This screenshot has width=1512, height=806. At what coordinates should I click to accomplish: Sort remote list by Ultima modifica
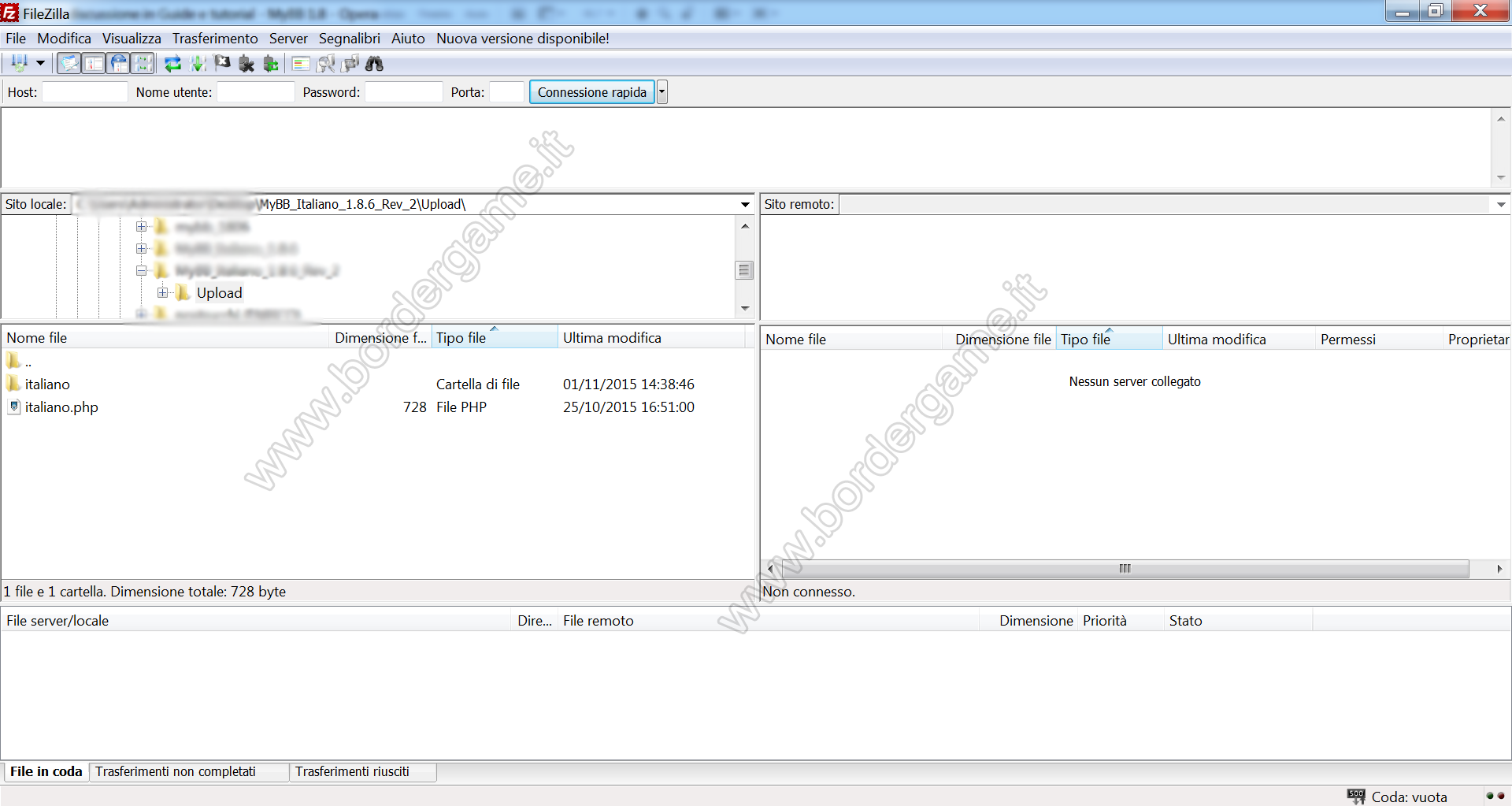(1239, 340)
